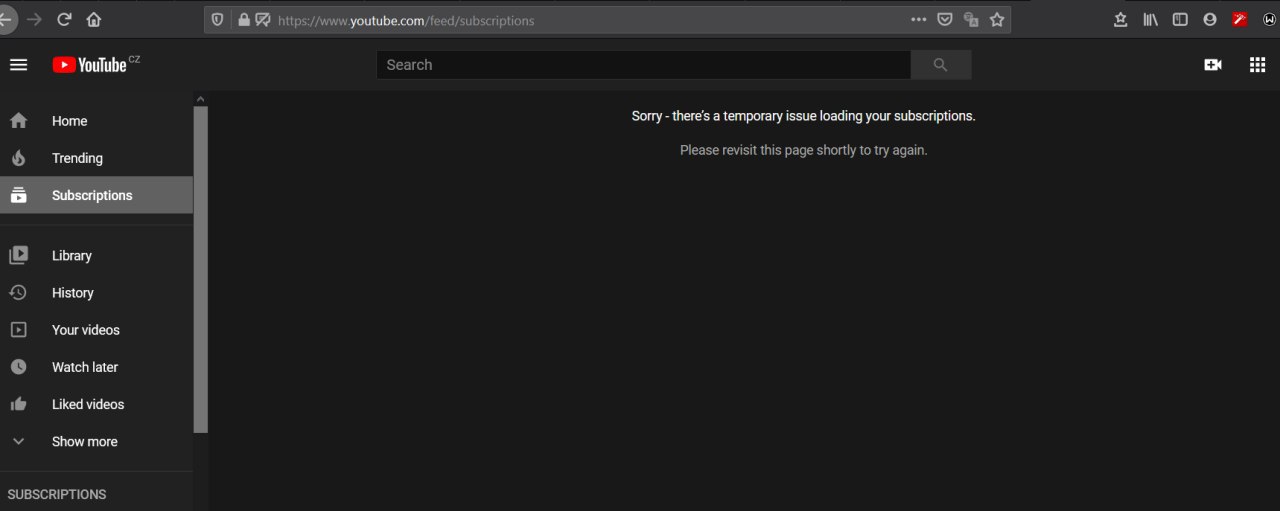Bookmark this page with the star icon
1280x511 pixels.
pos(997,20)
